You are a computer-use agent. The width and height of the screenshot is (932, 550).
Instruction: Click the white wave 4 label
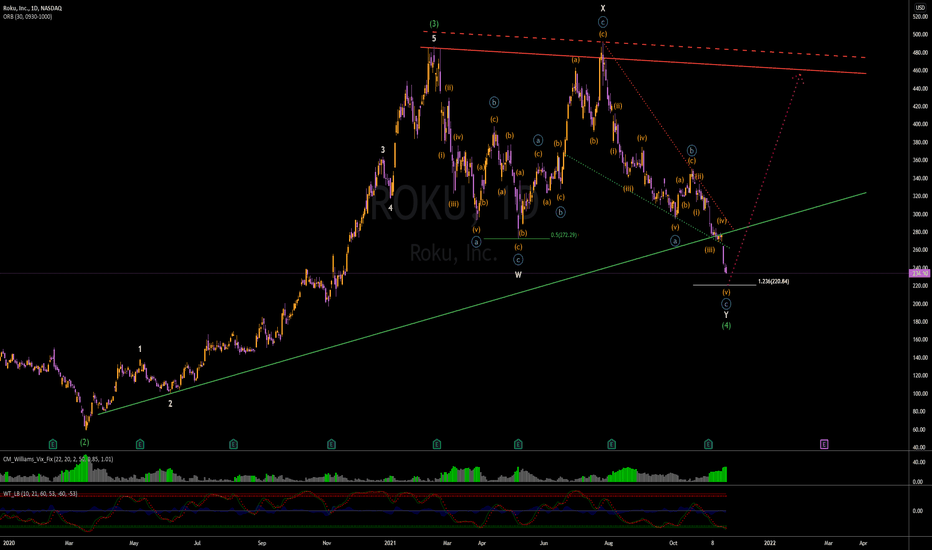[391, 208]
